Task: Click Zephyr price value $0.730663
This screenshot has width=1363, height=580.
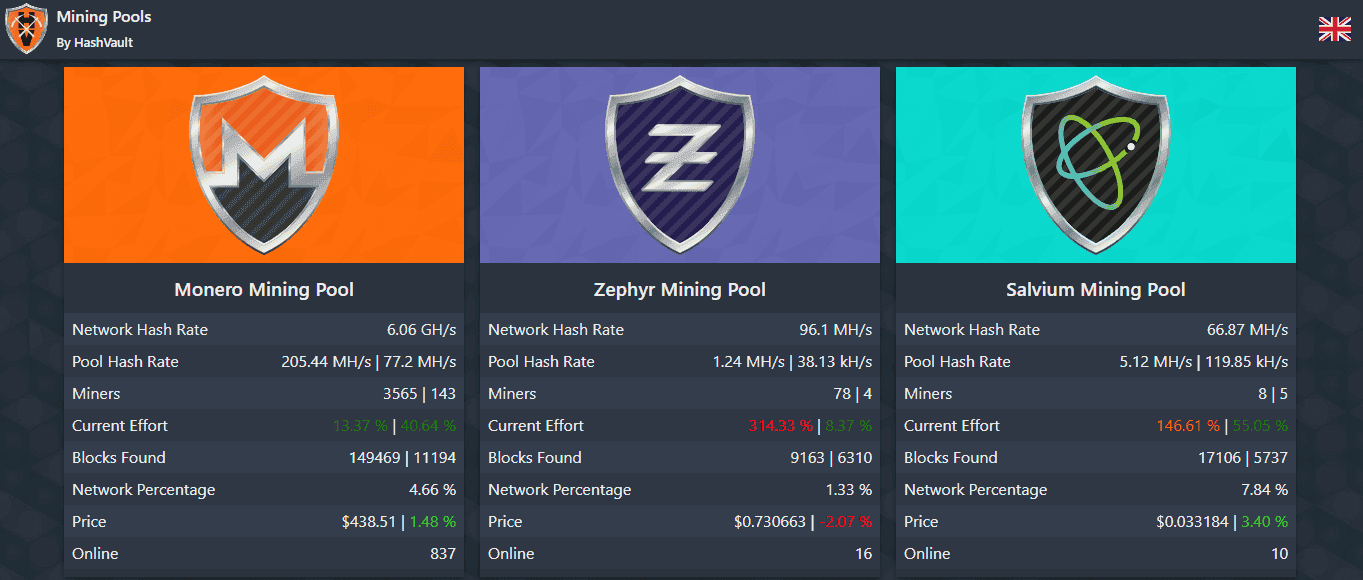Action: 769,522
